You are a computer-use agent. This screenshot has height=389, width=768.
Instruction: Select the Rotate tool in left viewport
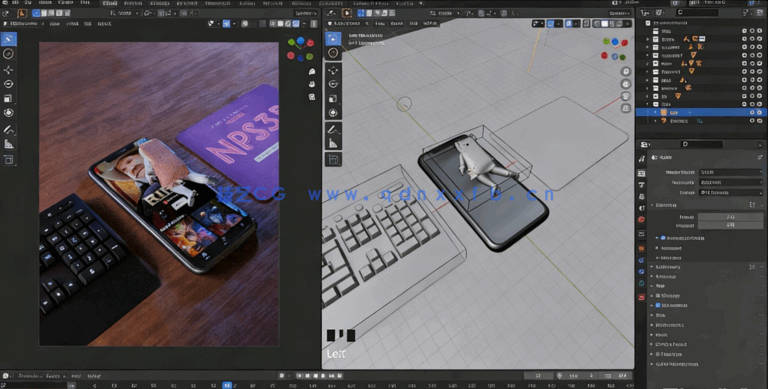[9, 84]
